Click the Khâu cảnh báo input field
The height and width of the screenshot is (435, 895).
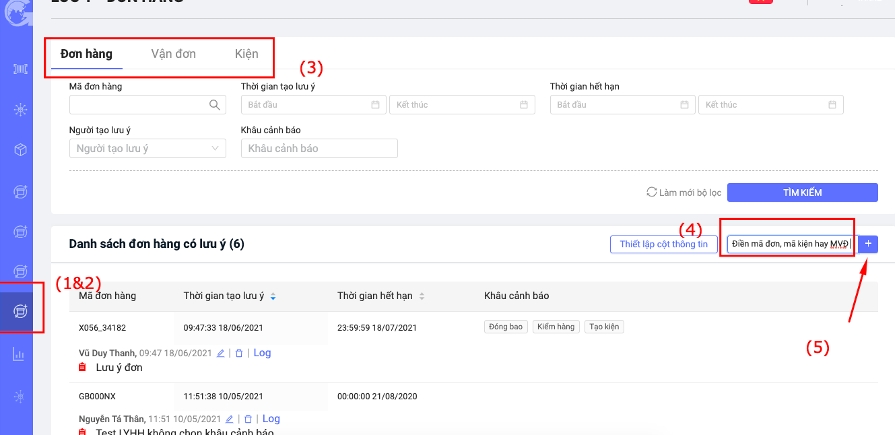pos(319,148)
